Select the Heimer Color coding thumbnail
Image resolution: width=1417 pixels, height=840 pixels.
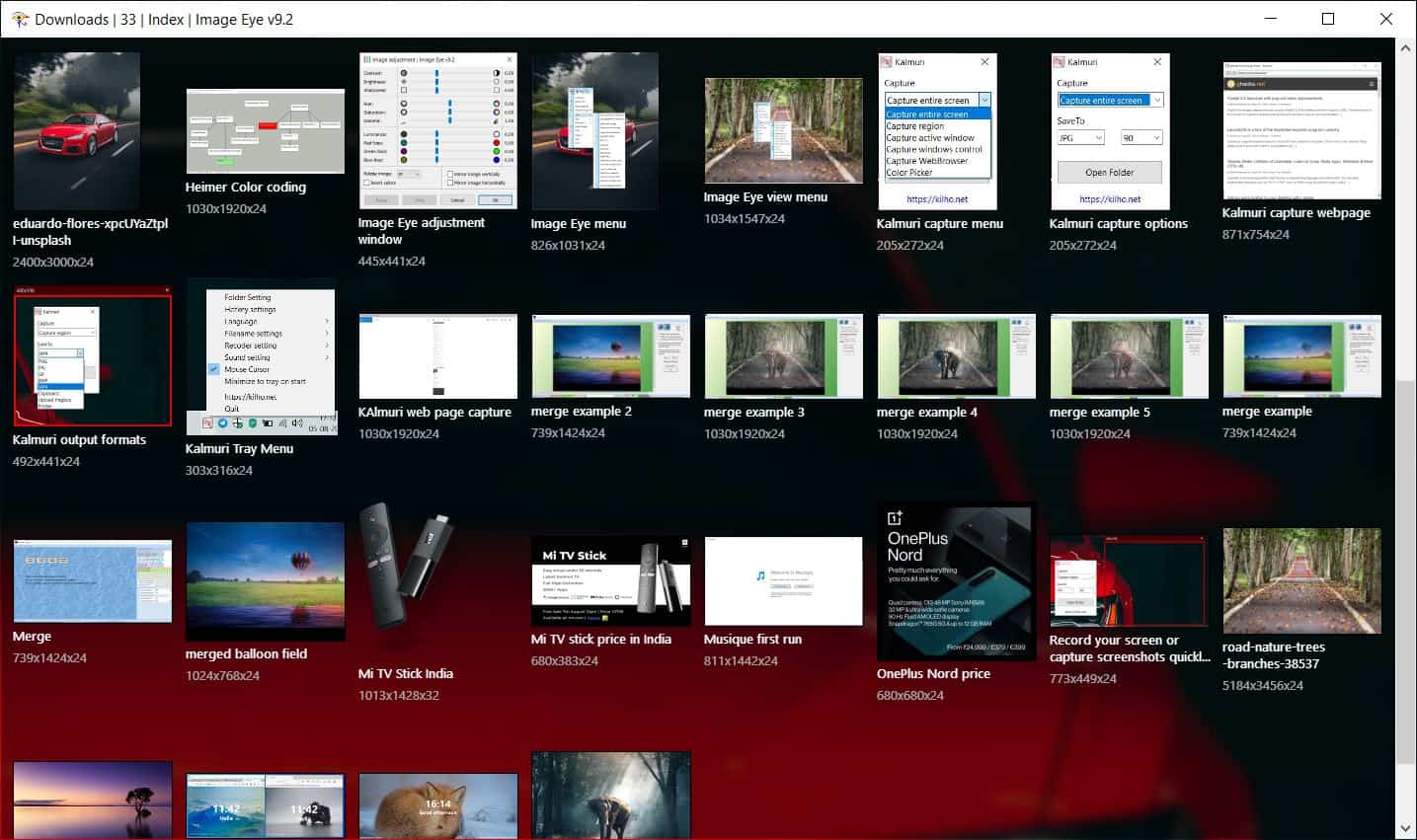(265, 131)
